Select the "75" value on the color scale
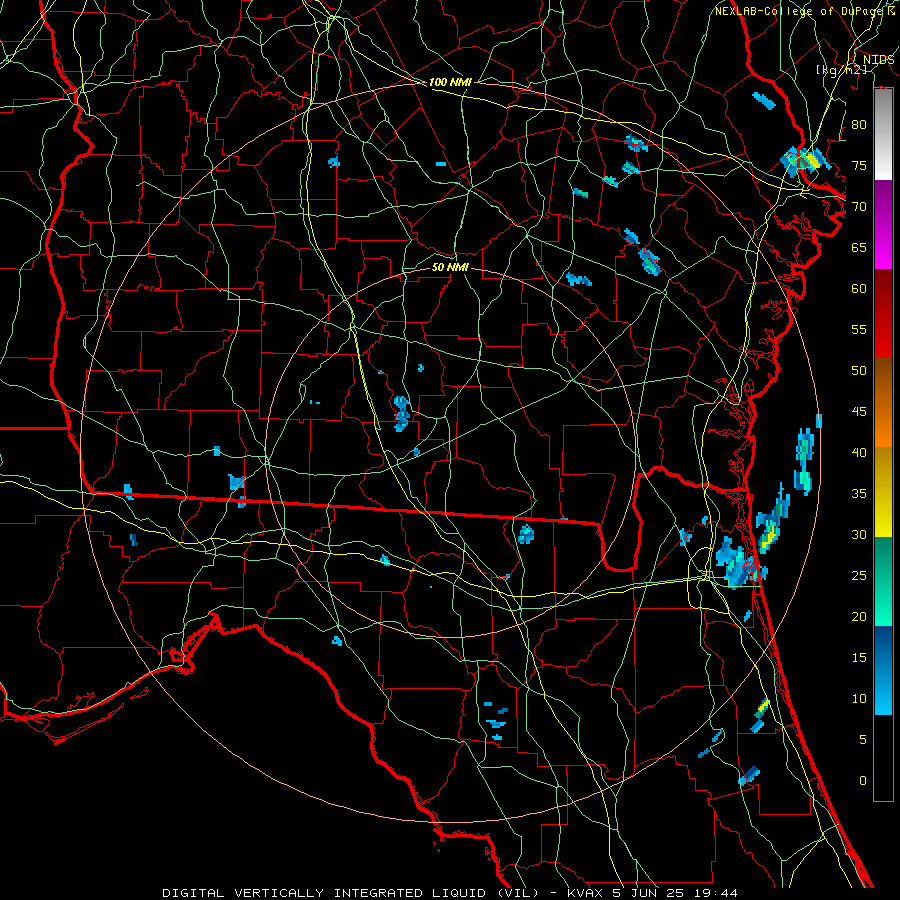This screenshot has width=900, height=900. 859,166
